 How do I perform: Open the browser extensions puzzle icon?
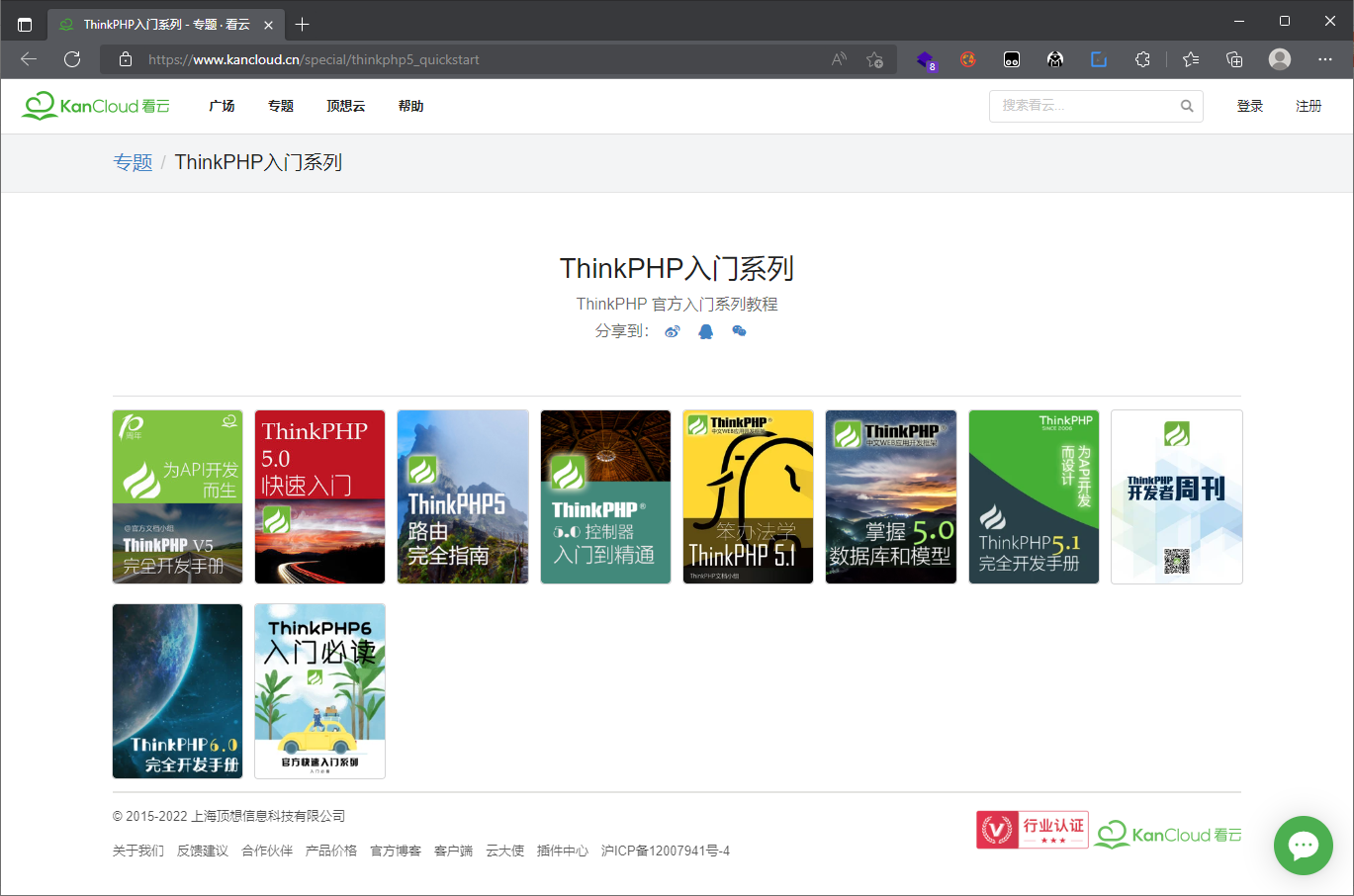1142,59
